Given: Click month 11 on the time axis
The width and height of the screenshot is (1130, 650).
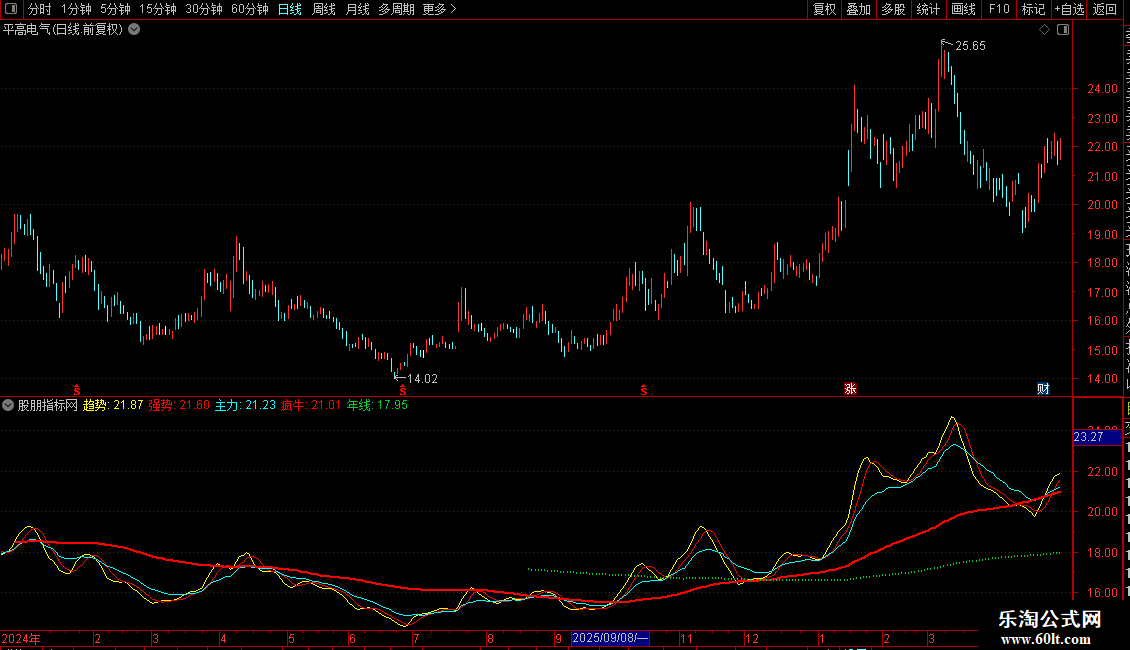Looking at the screenshot, I should click(x=686, y=638).
